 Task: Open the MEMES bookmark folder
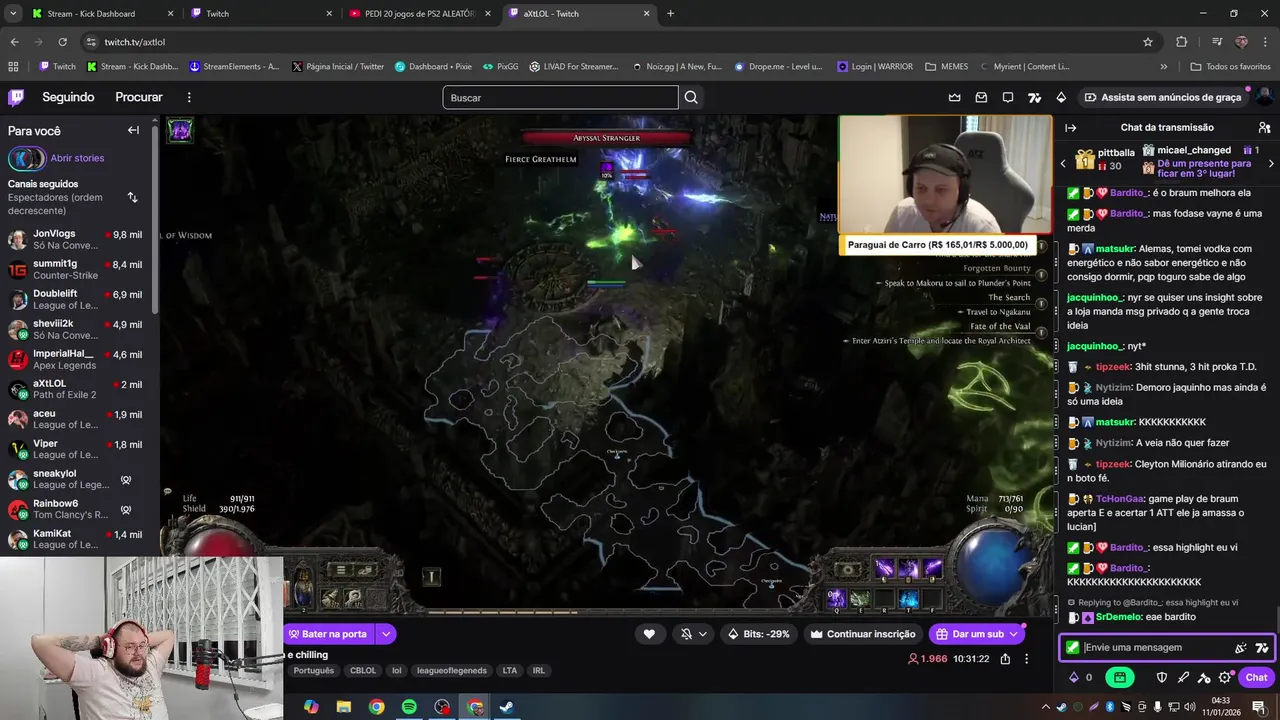[946, 67]
